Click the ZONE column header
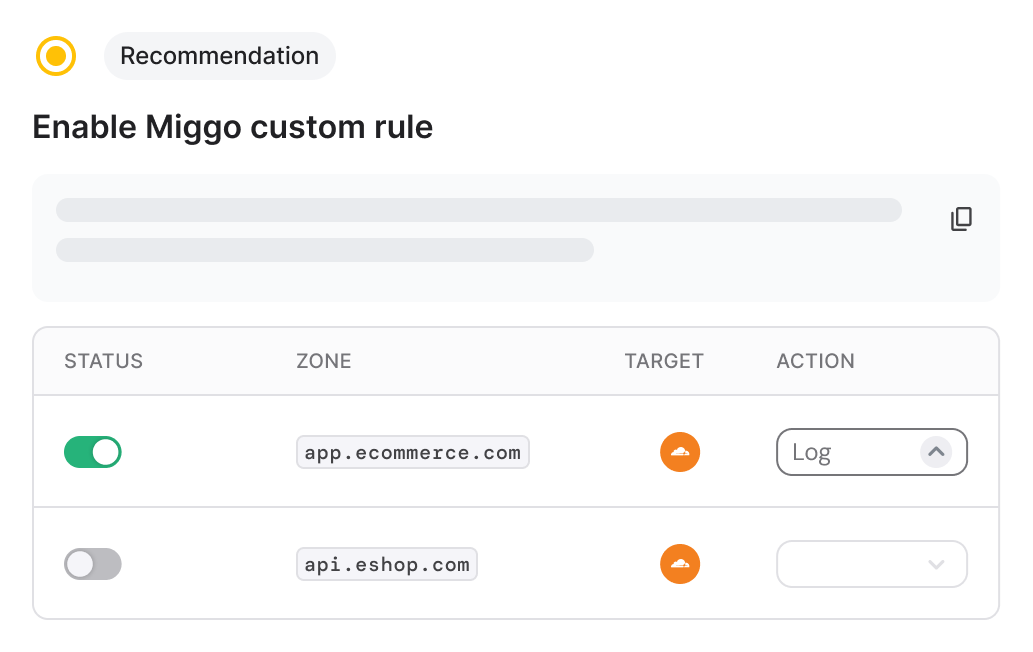Screen dimensions: 1033x652 coord(324,361)
